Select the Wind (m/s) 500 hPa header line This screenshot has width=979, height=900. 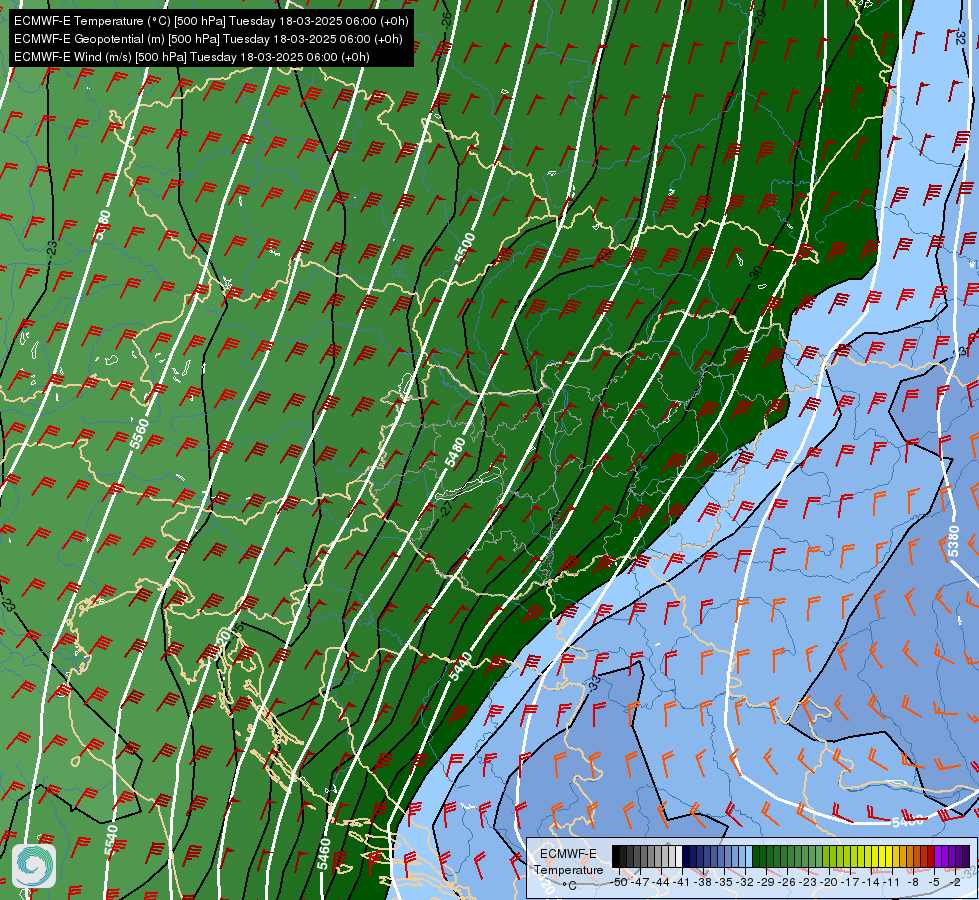point(192,57)
